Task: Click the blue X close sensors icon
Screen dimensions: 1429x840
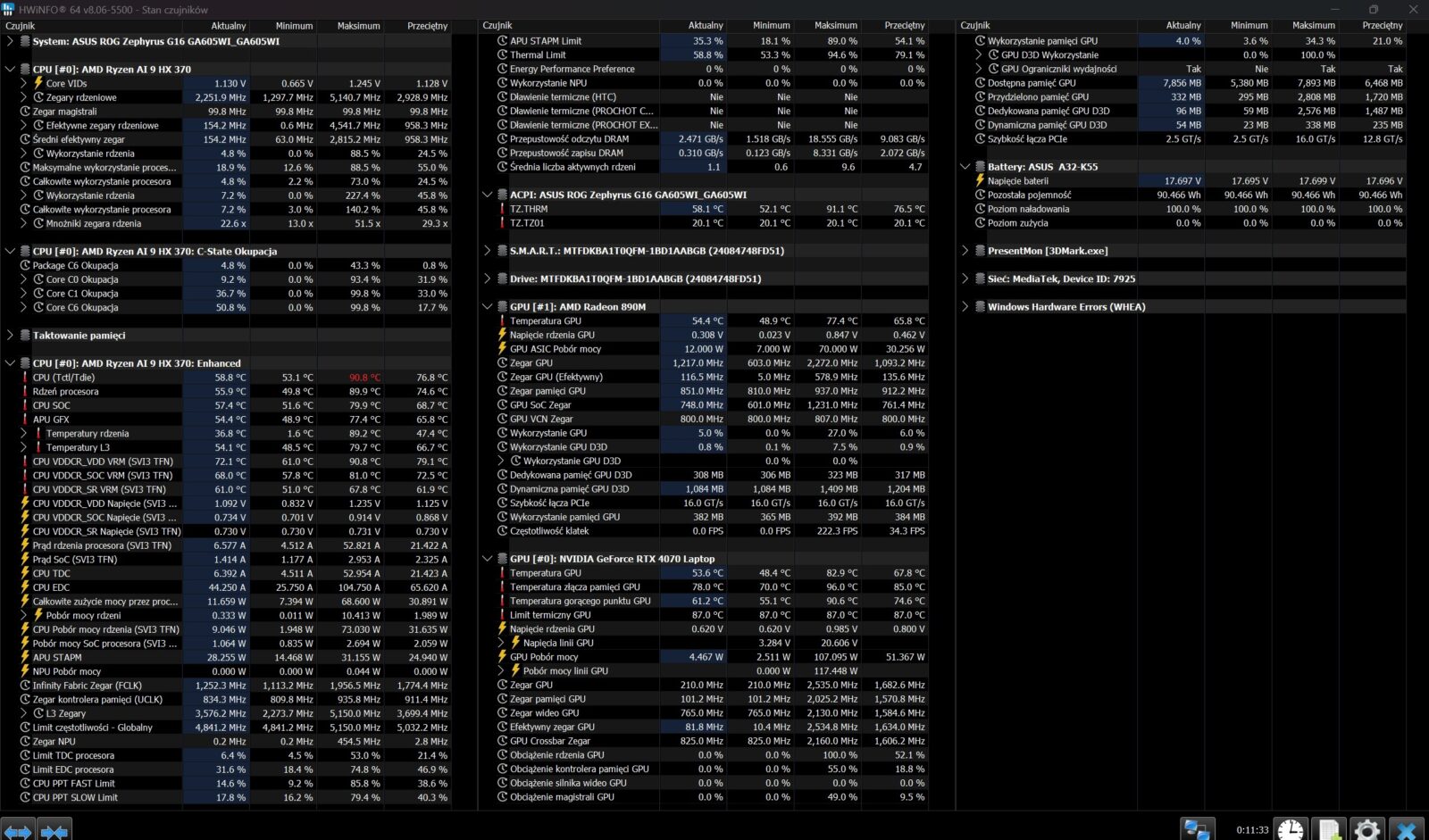Action: pyautogui.click(x=1406, y=829)
